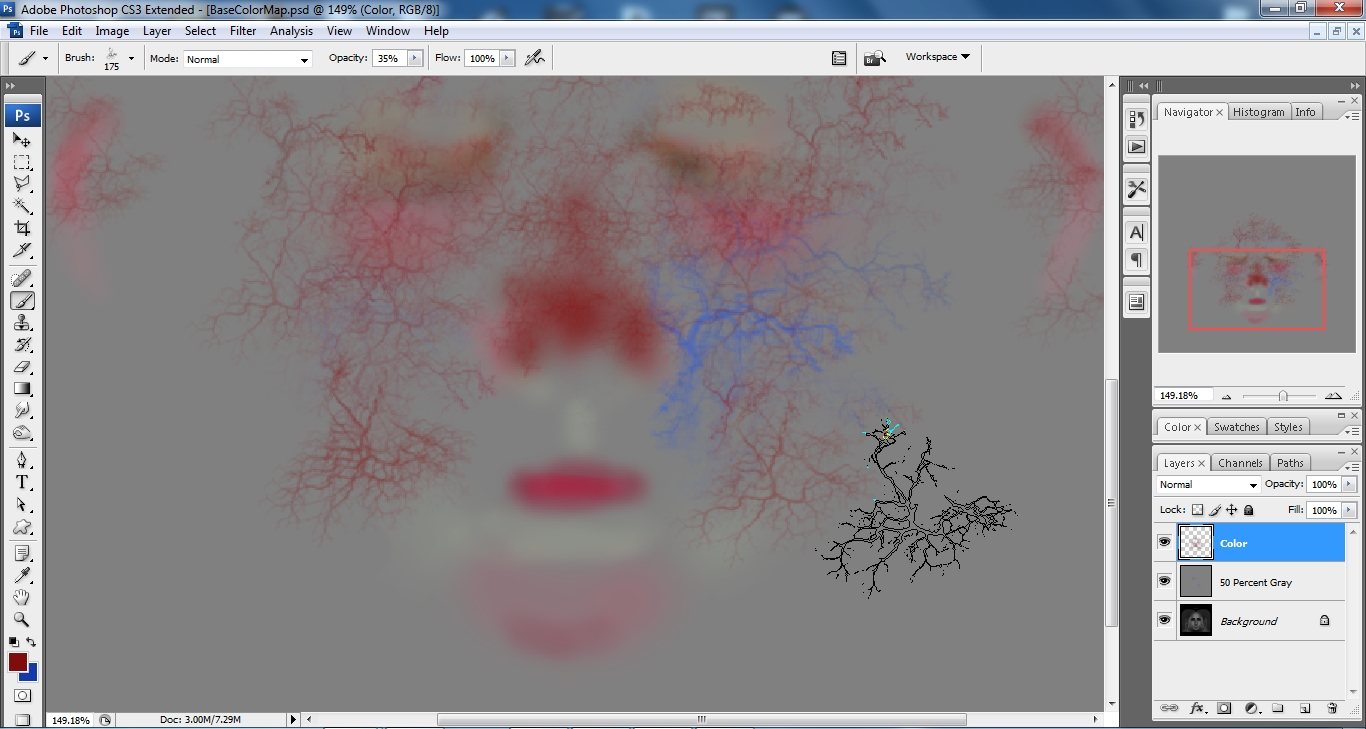This screenshot has height=729, width=1366.
Task: Switch to the Paths tab
Action: point(1290,463)
